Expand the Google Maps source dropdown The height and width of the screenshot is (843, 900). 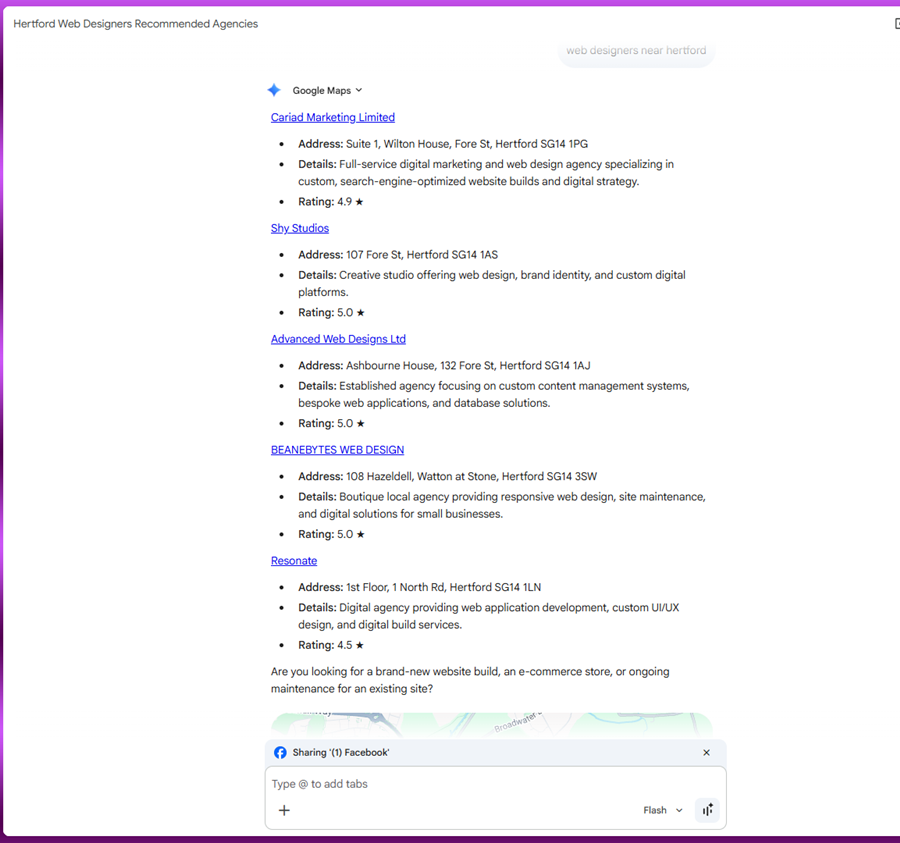(x=327, y=91)
